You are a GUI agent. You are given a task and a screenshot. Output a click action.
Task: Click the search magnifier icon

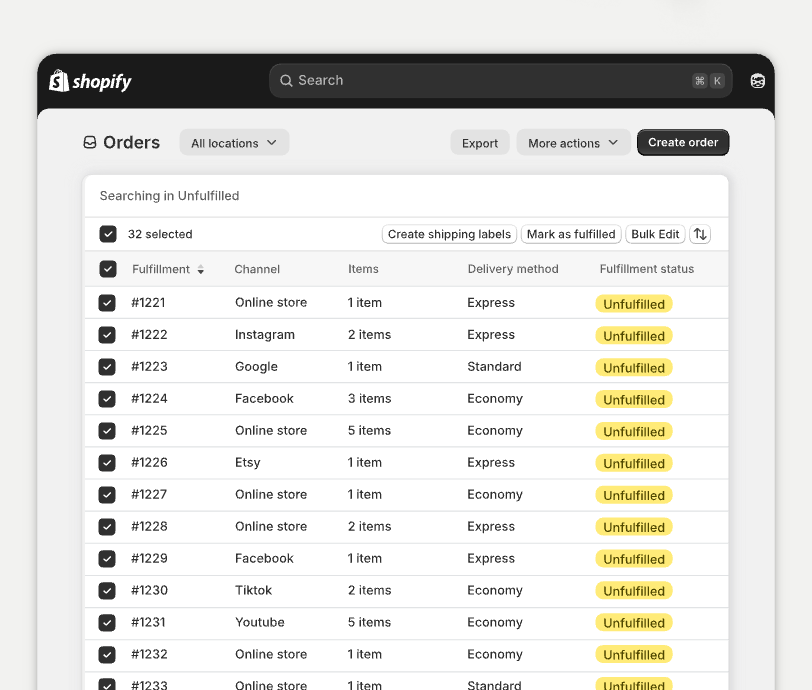tap(286, 81)
